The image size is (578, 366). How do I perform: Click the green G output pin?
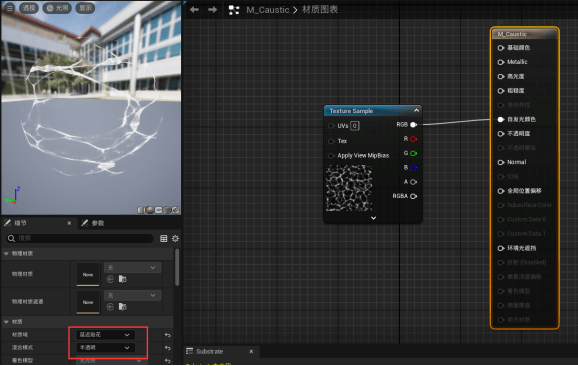414,153
